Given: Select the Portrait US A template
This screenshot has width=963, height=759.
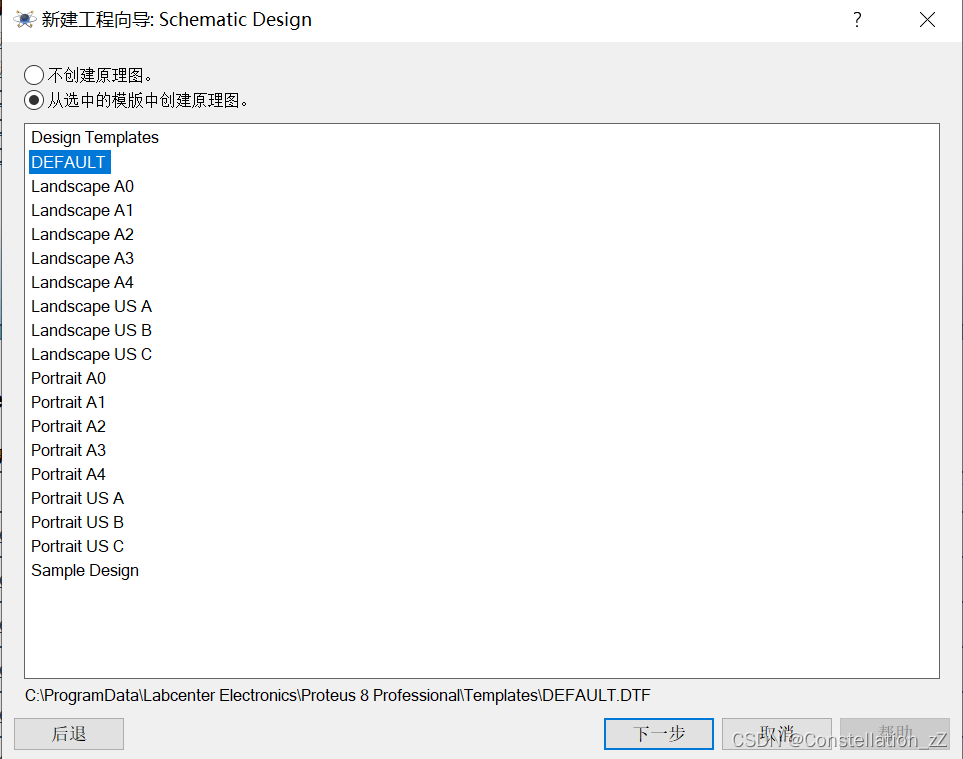Looking at the screenshot, I should coord(77,497).
